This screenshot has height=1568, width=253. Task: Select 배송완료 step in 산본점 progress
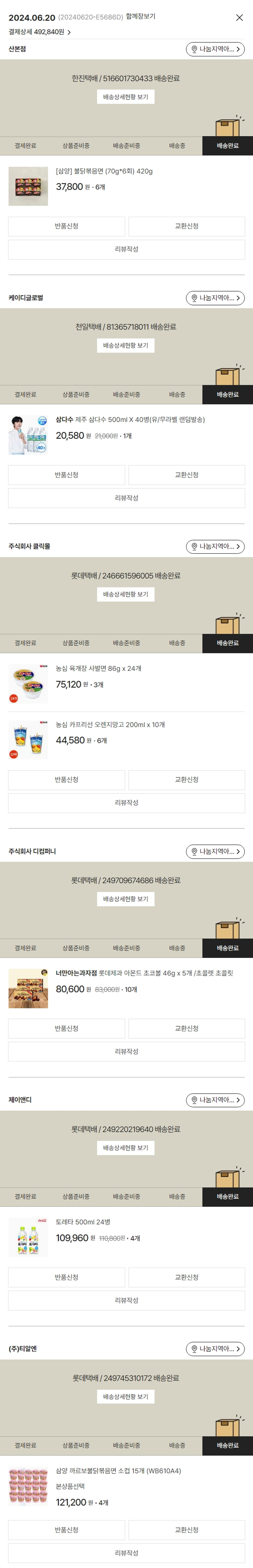point(227,146)
